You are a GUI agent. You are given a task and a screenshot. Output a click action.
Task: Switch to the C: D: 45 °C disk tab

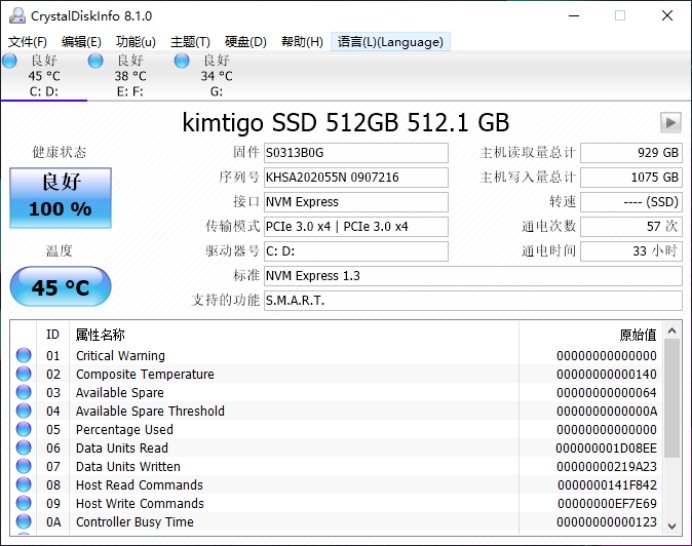(44, 75)
